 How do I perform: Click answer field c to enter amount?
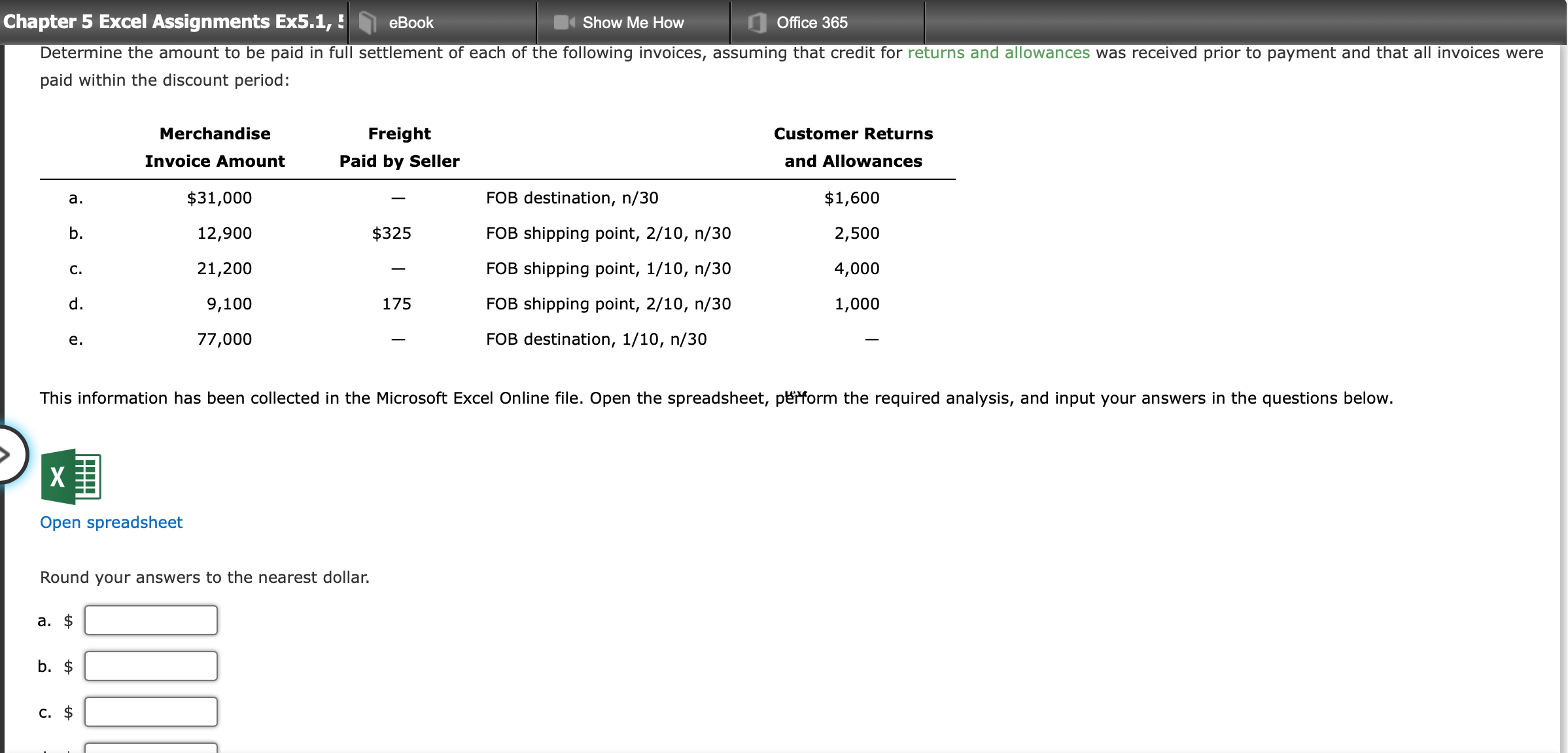[x=150, y=712]
